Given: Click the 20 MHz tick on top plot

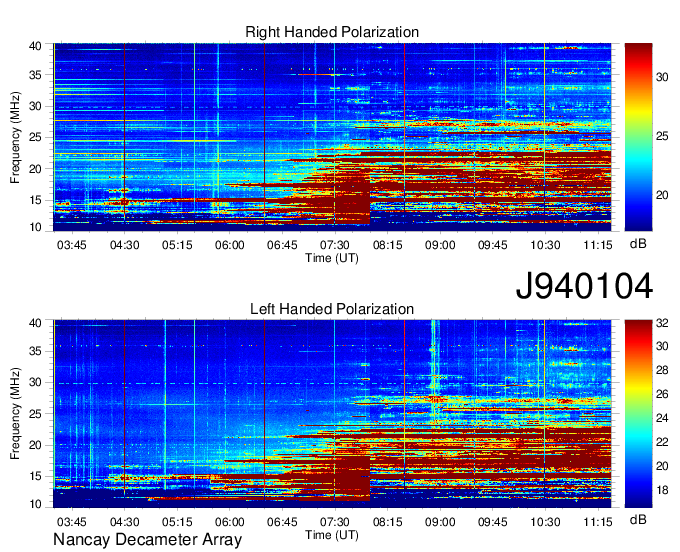Looking at the screenshot, I should click(35, 169).
